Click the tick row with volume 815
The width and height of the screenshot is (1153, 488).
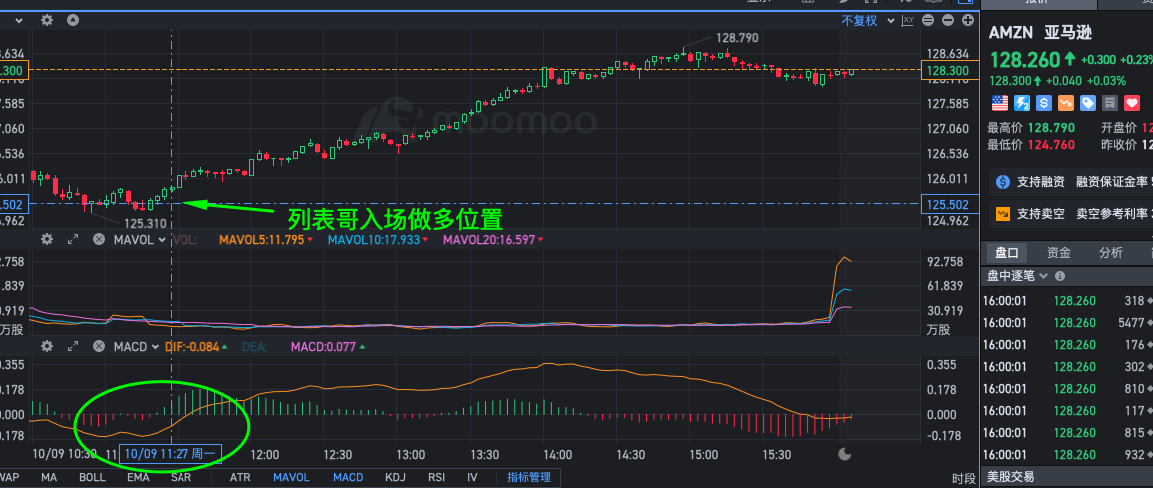pos(1066,433)
